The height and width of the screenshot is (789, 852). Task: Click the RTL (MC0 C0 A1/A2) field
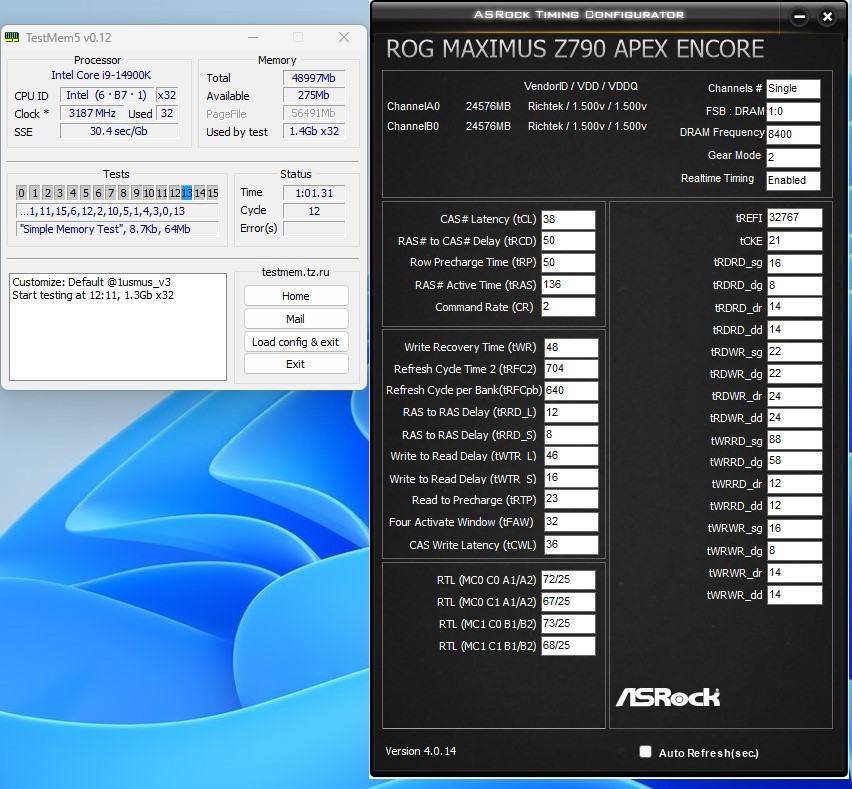[x=568, y=580]
